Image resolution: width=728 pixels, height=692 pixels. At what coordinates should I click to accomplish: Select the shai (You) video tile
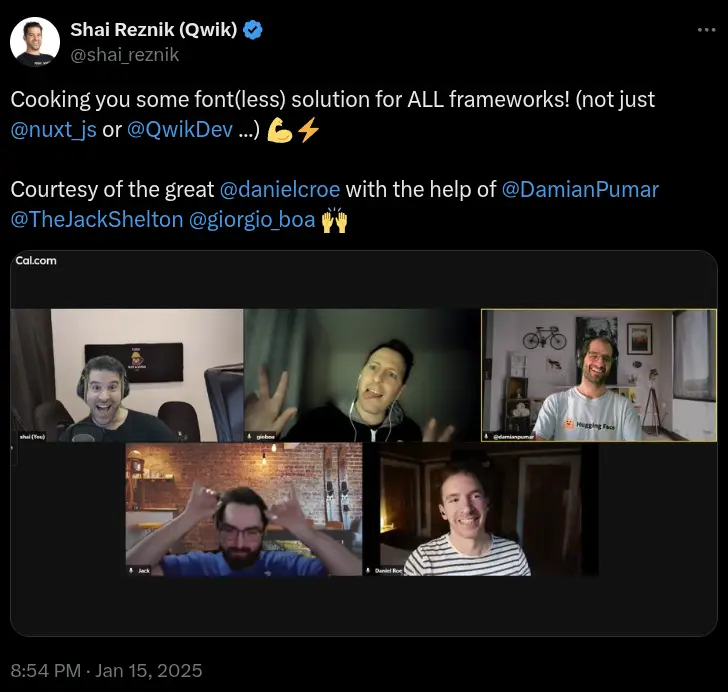[127, 375]
